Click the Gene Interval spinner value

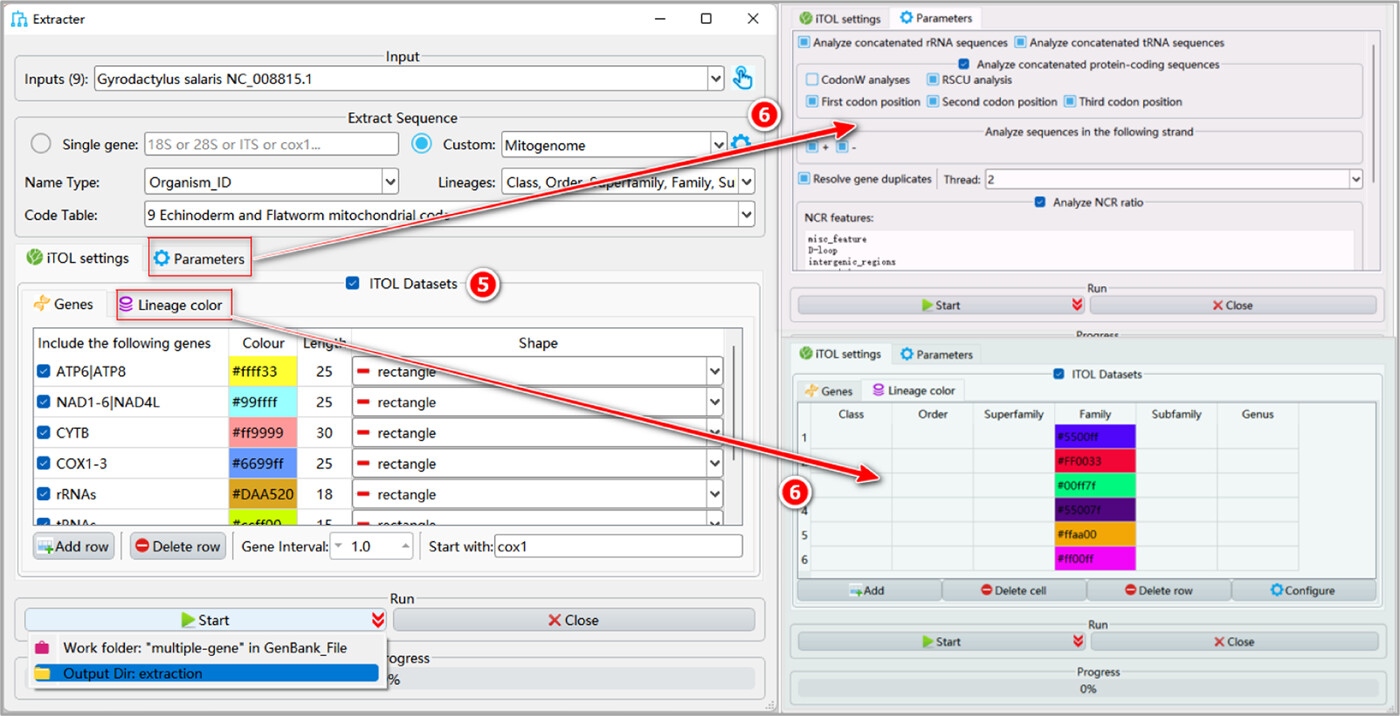pos(371,546)
